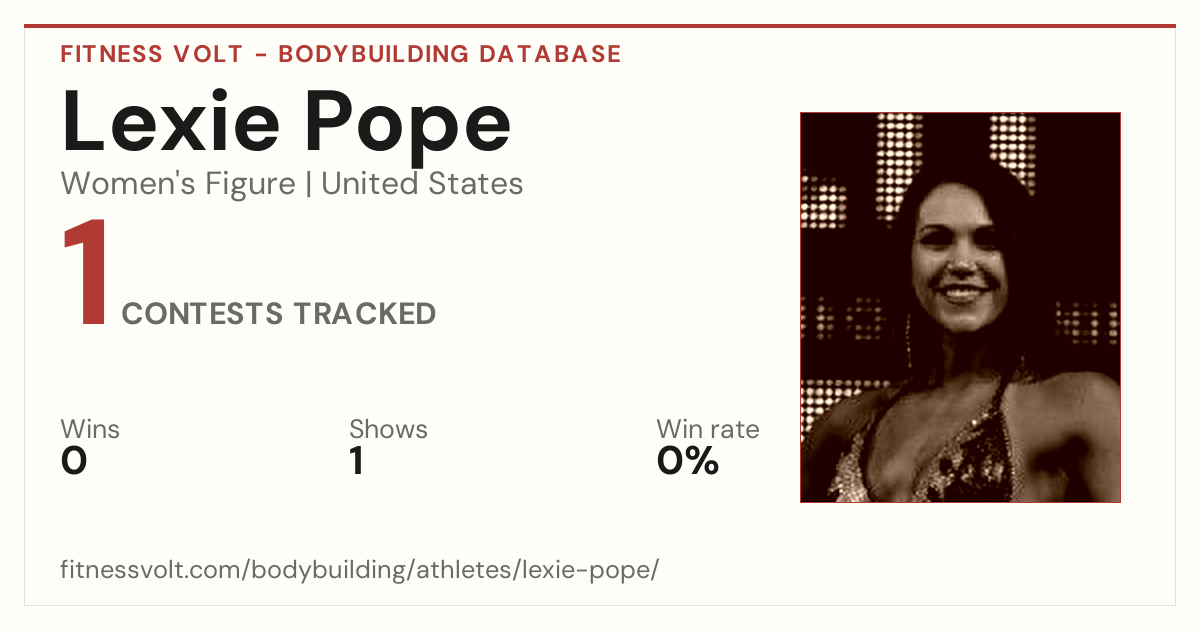
Task: Click the dash between Volt and Bodybuilding
Action: 259,55
